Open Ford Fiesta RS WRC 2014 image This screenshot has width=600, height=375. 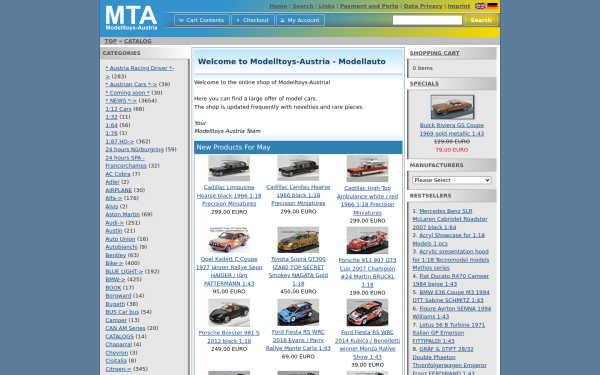[367, 312]
